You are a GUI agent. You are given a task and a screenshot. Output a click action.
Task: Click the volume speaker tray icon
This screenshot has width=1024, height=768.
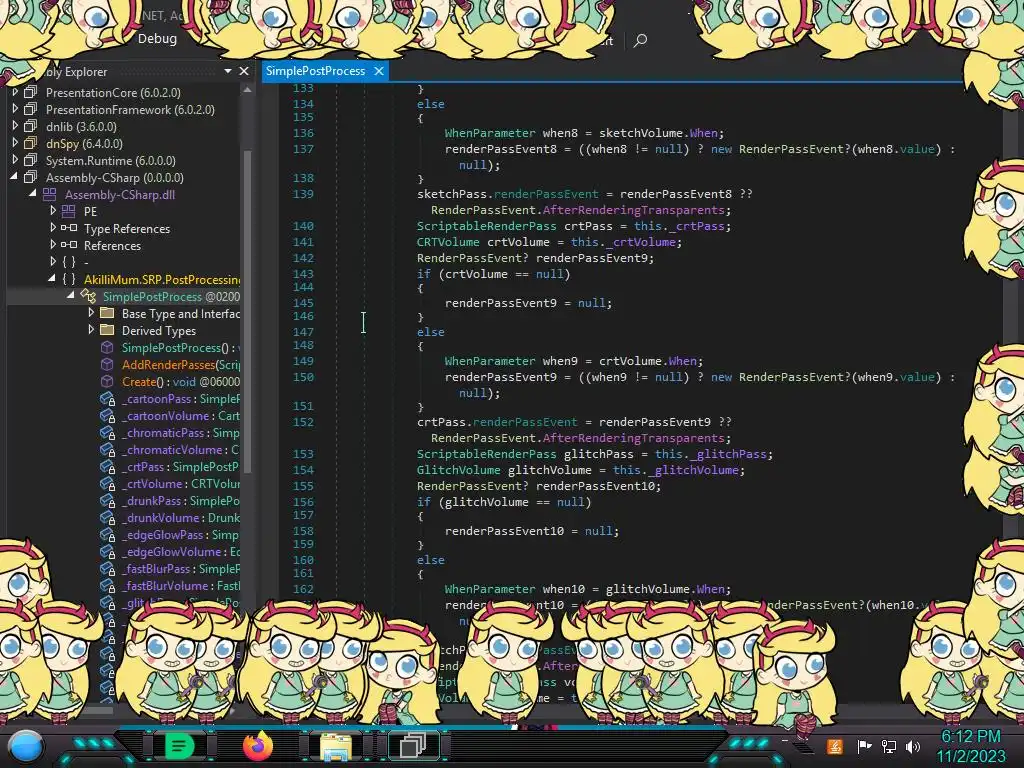coord(913,746)
